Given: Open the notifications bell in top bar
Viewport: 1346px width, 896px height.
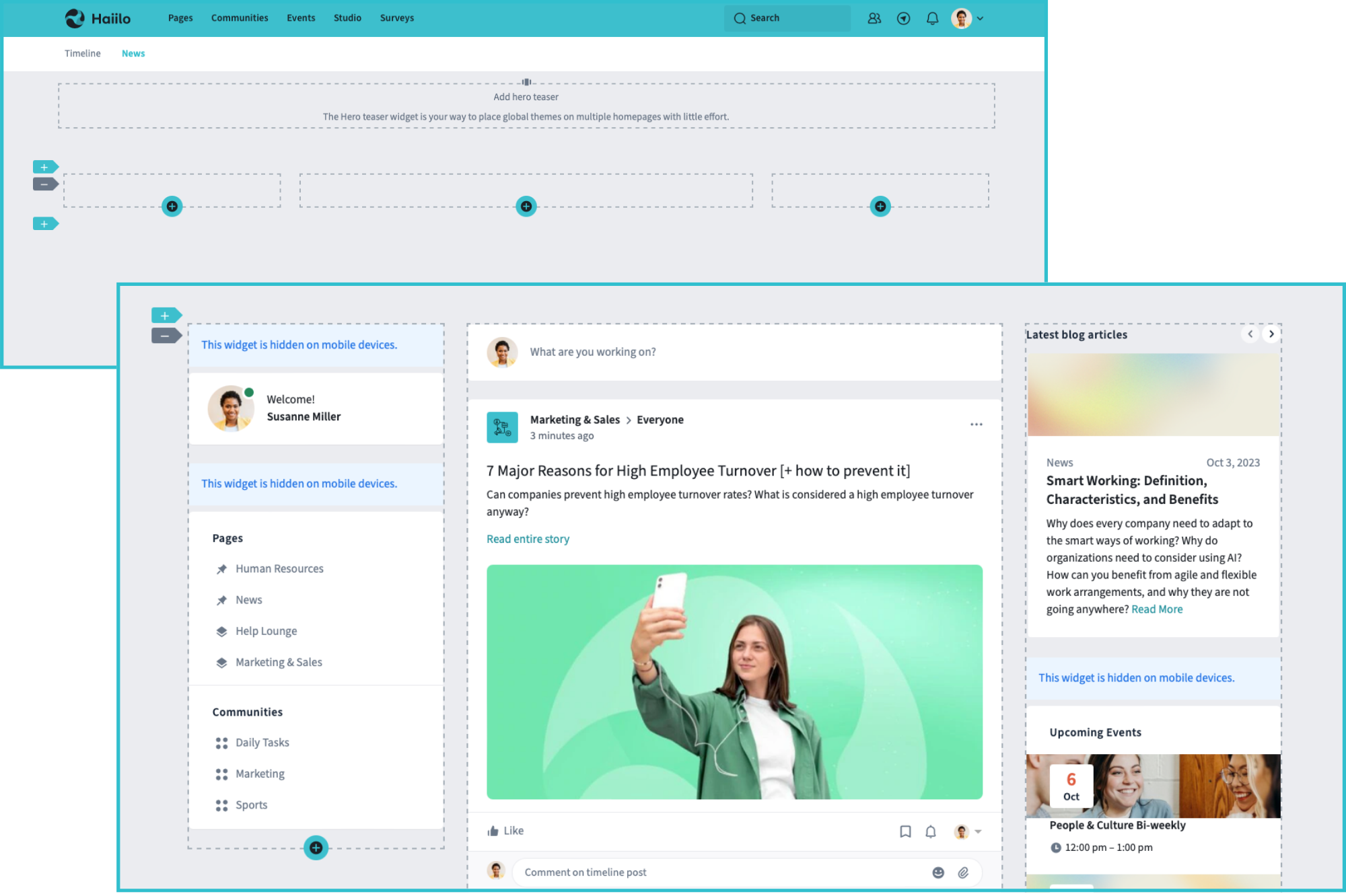Looking at the screenshot, I should (x=932, y=19).
